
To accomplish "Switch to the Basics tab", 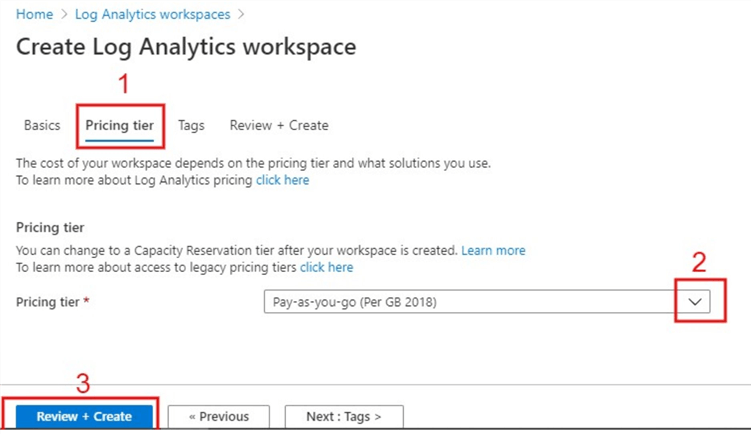I will [x=42, y=126].
